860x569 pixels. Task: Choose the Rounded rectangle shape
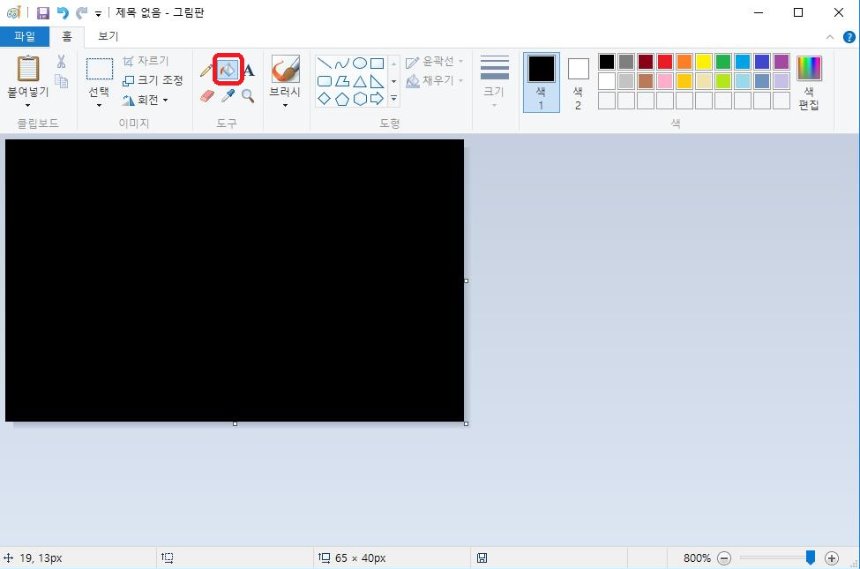(x=324, y=81)
